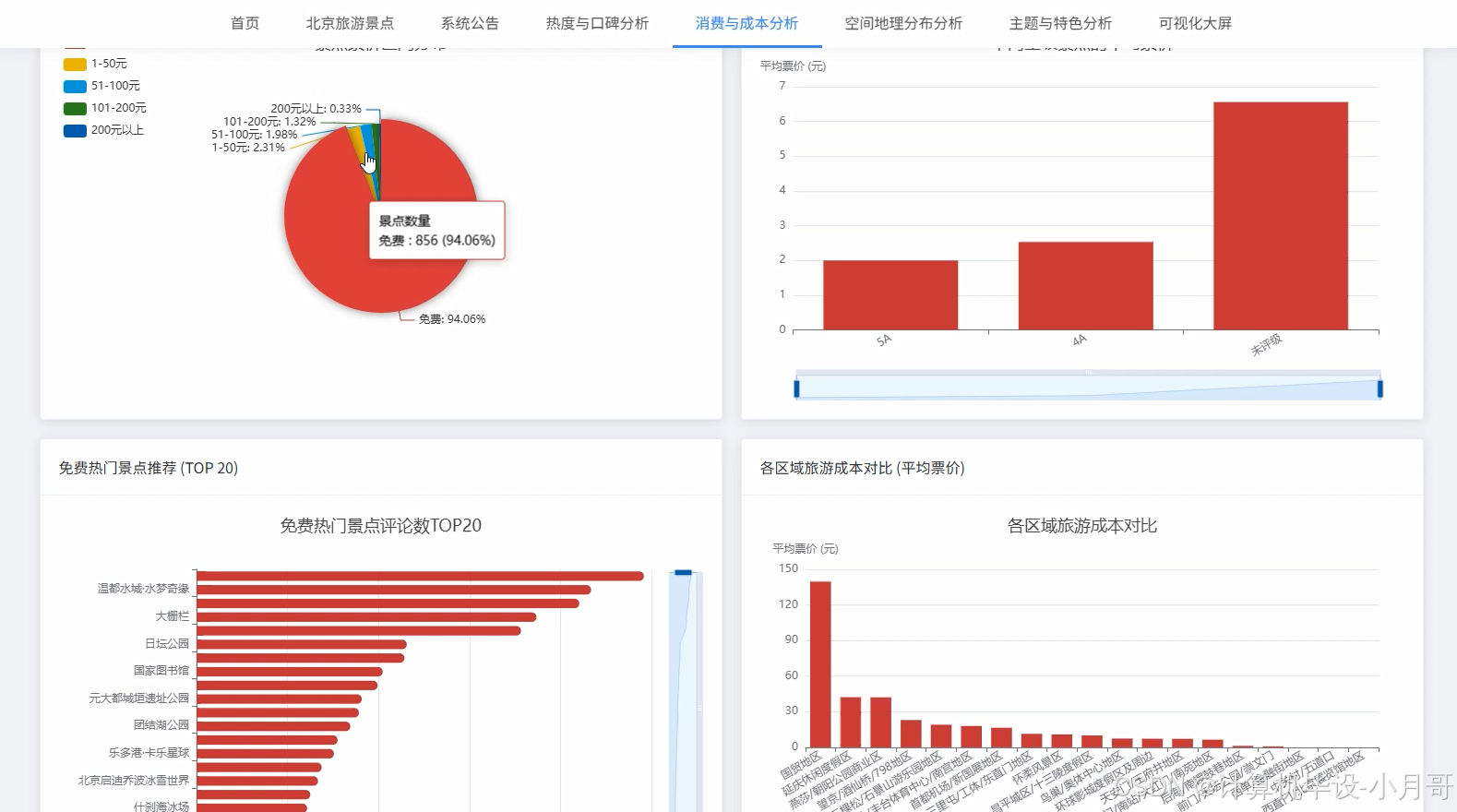Click the 乐多港·卡乐星球 label
Viewport: 1457px width, 812px height.
coord(149,753)
